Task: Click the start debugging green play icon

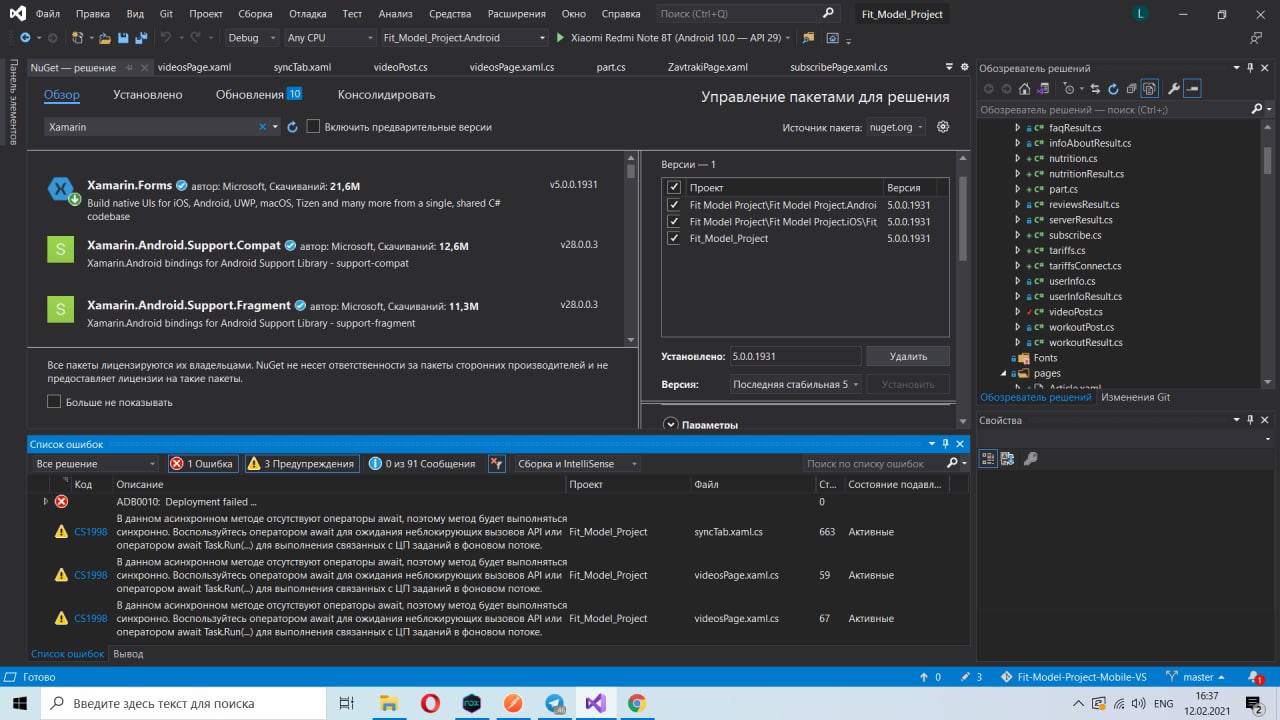Action: pyautogui.click(x=560, y=38)
